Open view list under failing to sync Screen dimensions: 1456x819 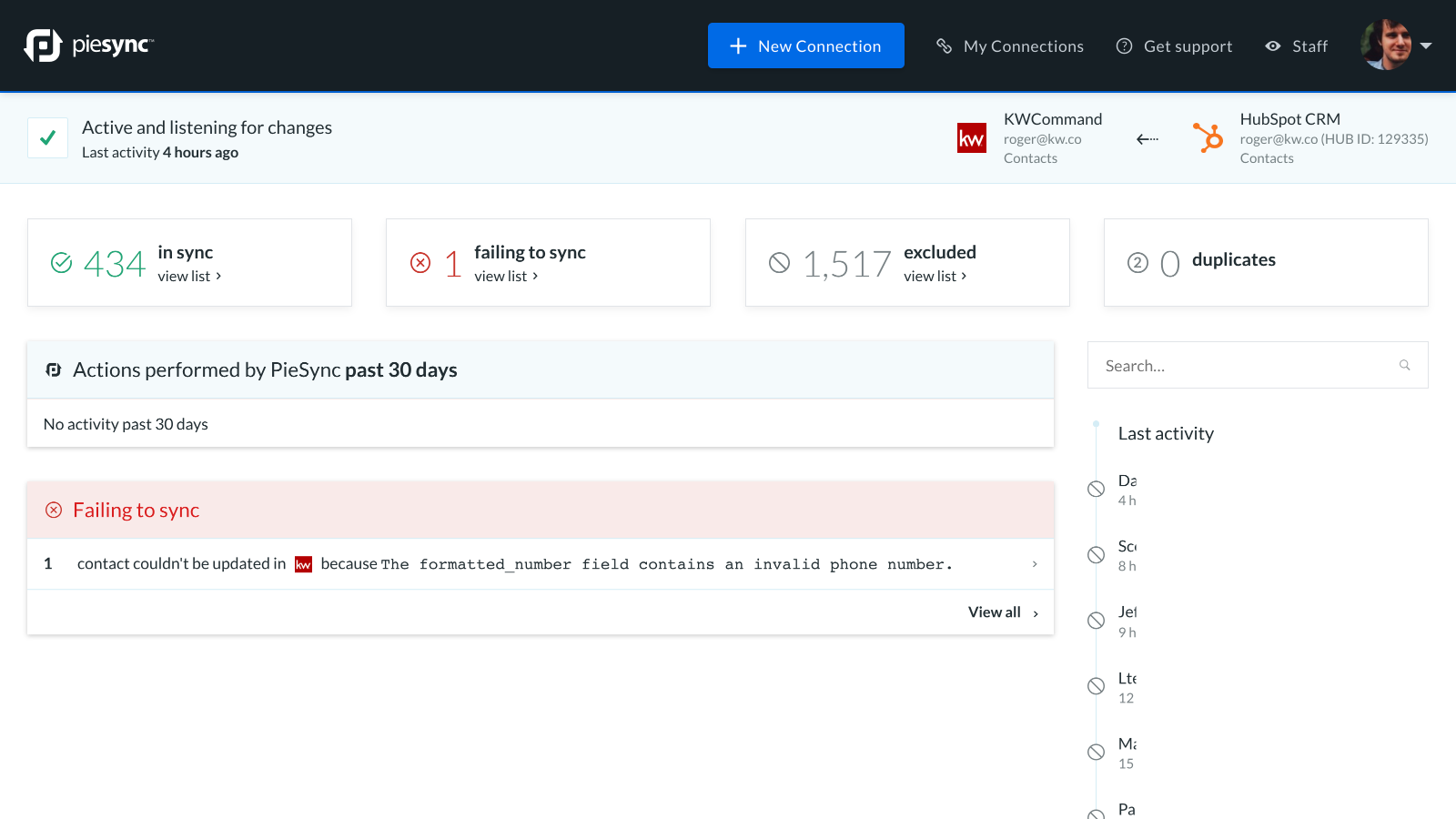(x=506, y=276)
